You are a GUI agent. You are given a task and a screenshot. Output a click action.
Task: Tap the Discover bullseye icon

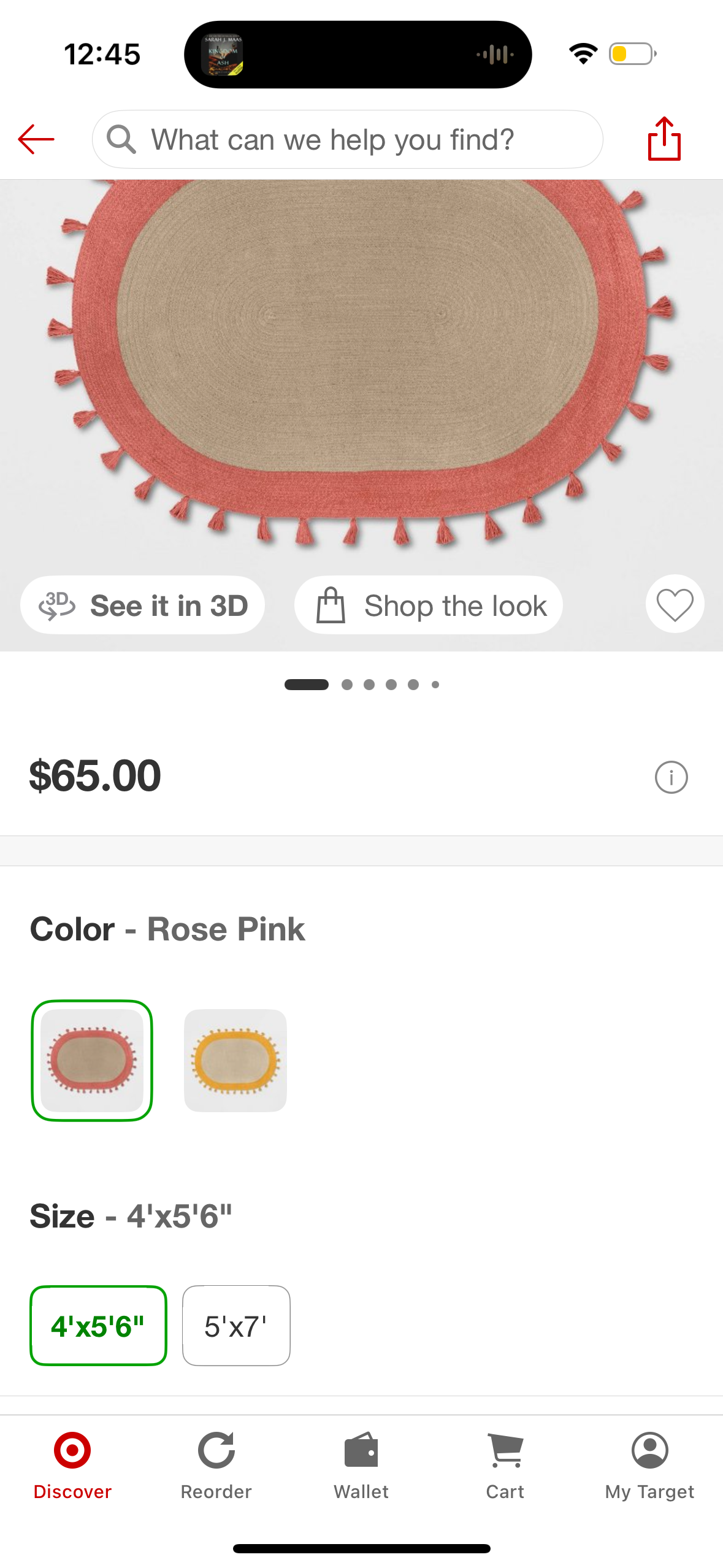[72, 1451]
